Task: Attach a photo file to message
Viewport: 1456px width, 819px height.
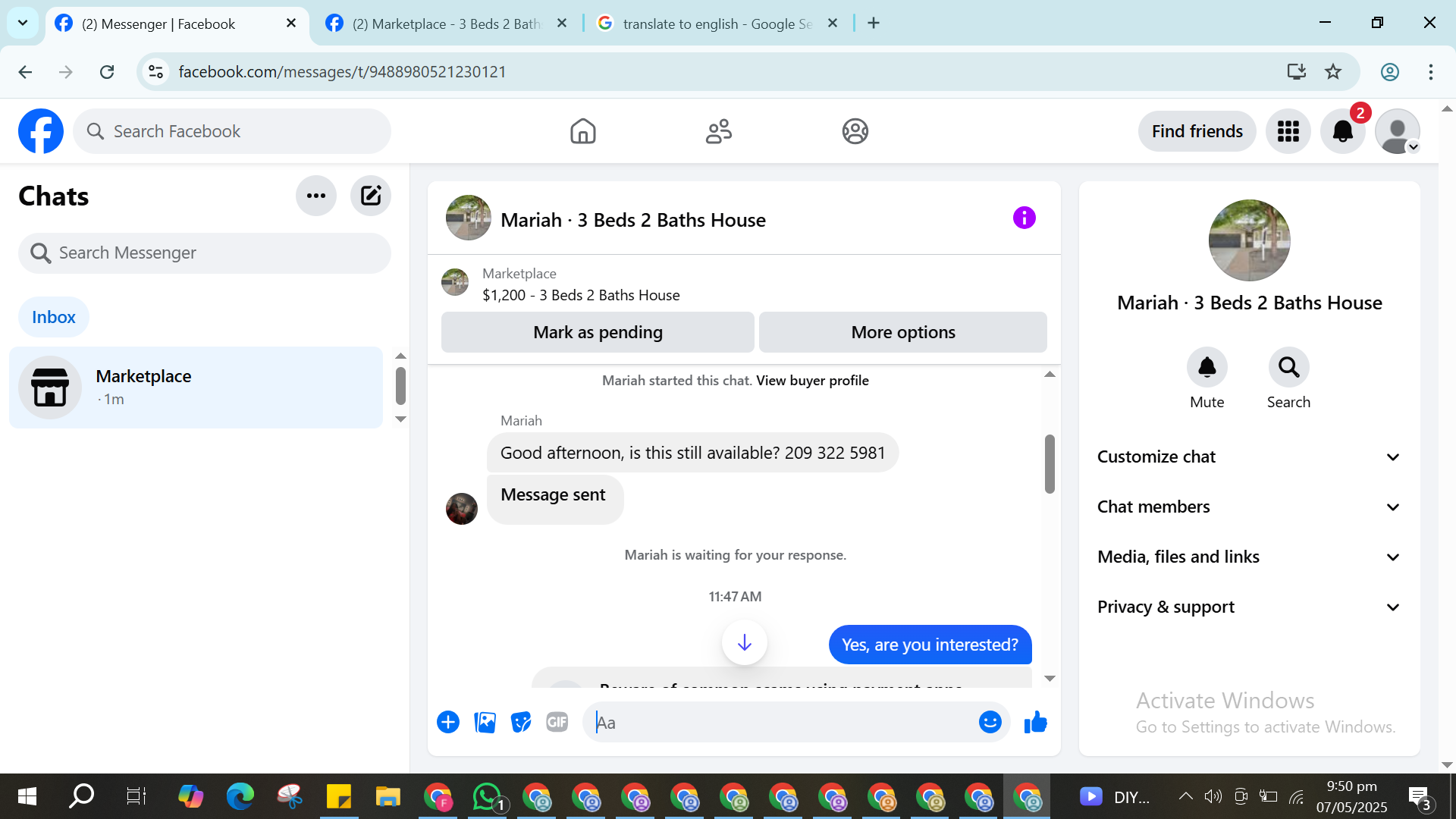Action: [485, 723]
